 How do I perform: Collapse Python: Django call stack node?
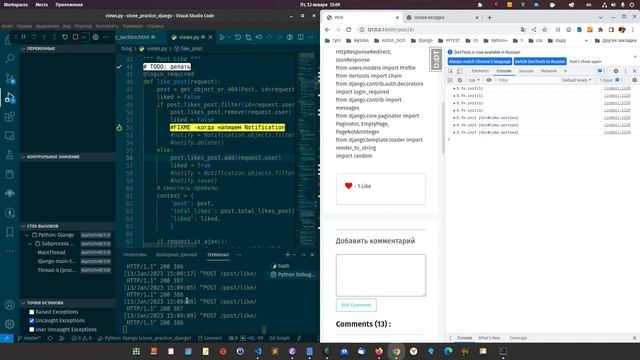coord(27,235)
